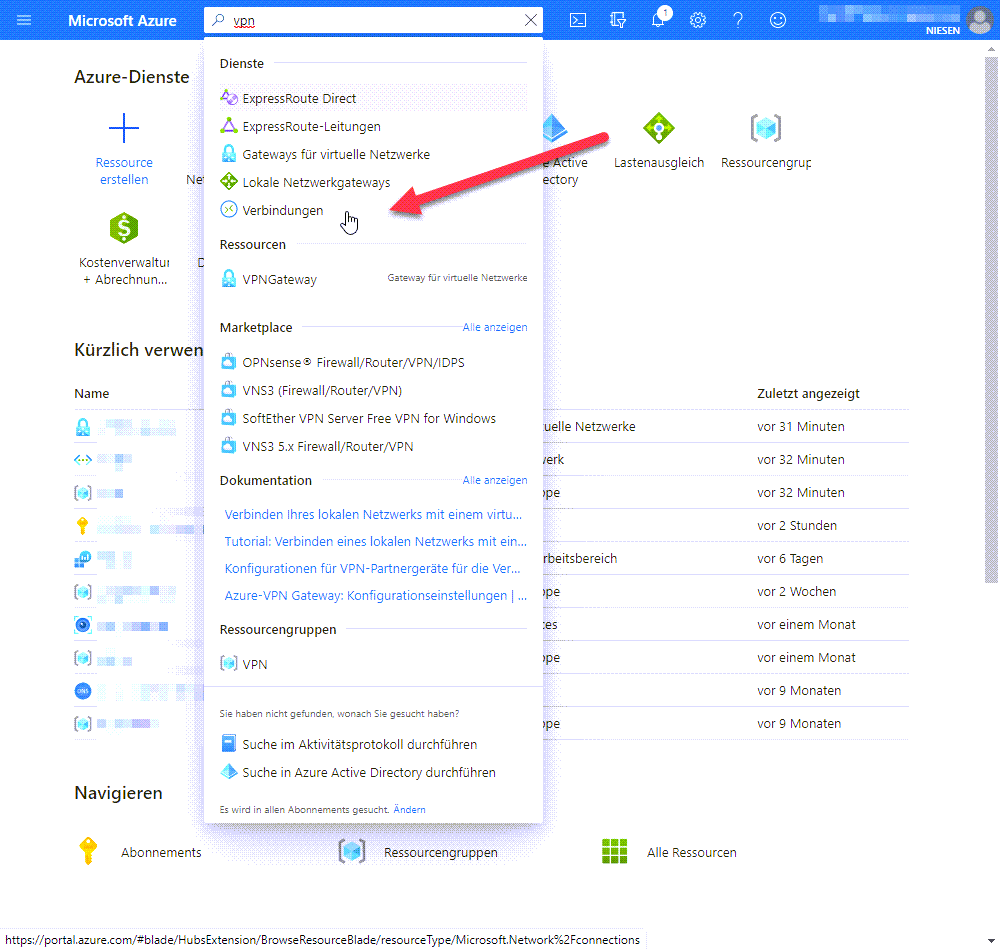Show notifications via the bell icon

(x=658, y=20)
